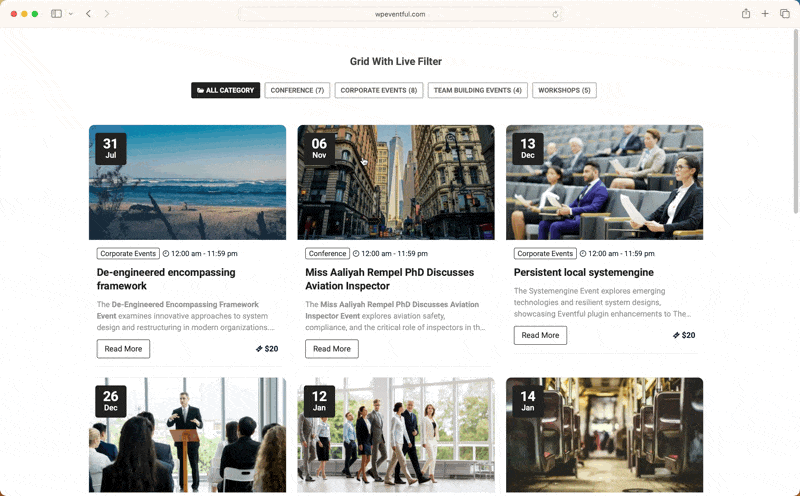Open the walking team image of 12 Jan event
This screenshot has width=800, height=496.
point(396,435)
